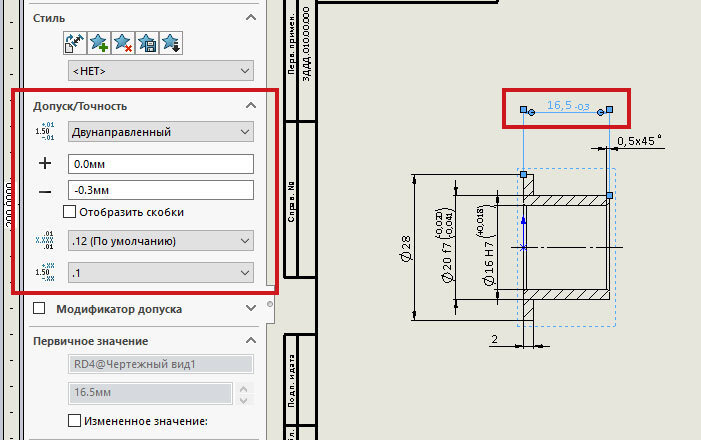Select the Ø28 diameter dimension
Image resolution: width=701 pixels, height=440 pixels.
405,249
